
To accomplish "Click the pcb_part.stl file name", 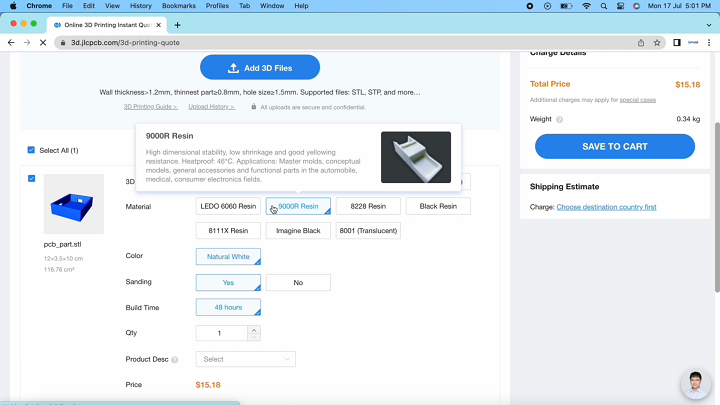I will [x=62, y=244].
